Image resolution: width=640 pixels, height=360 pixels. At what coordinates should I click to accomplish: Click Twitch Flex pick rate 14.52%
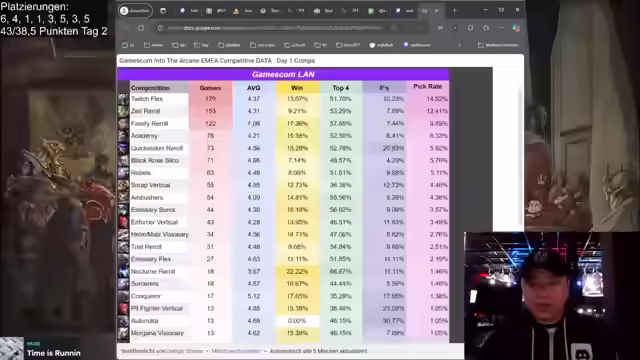point(428,99)
